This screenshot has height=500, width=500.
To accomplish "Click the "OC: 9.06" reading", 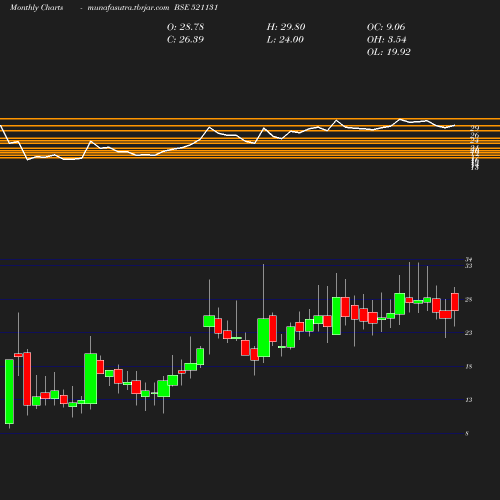I will [386, 27].
